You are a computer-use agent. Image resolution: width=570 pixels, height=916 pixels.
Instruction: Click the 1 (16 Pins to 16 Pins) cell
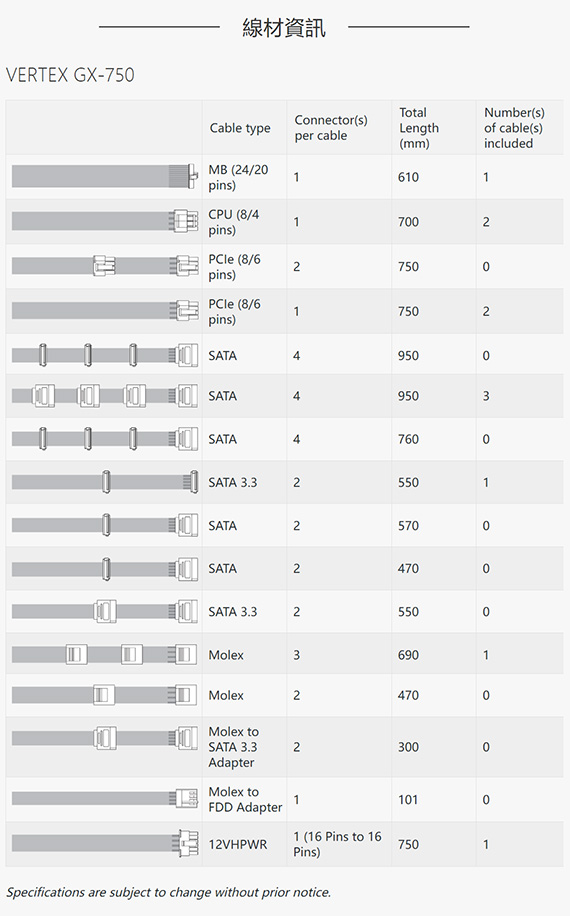337,844
